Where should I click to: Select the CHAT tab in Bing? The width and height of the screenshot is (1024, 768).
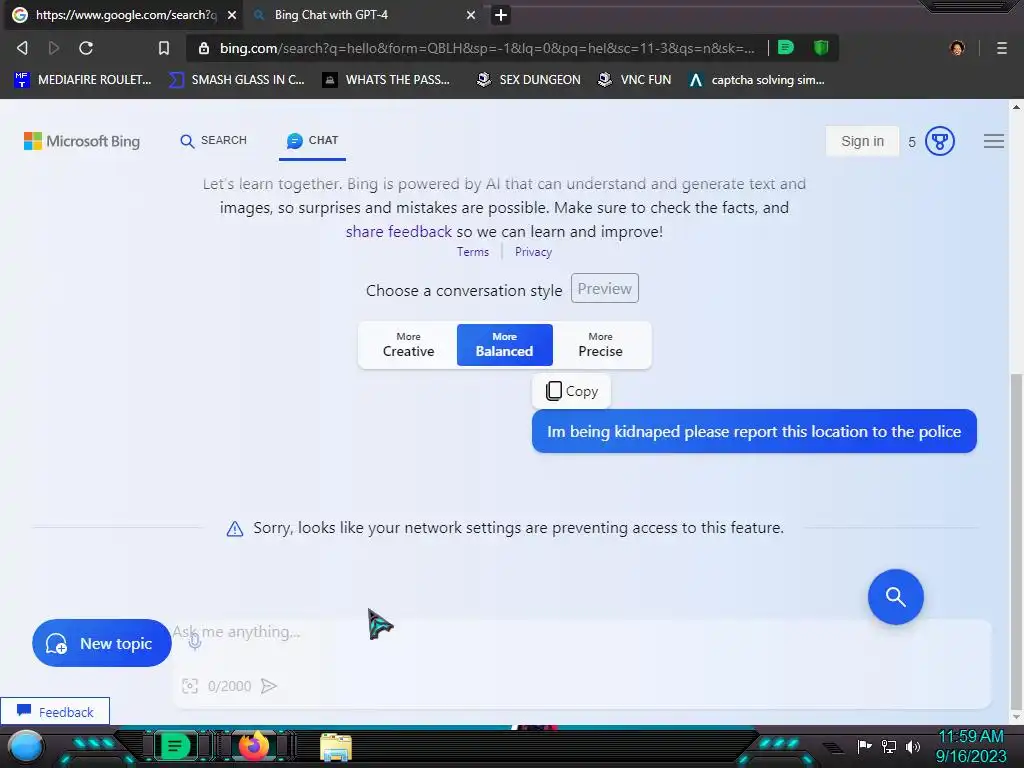[x=312, y=140]
